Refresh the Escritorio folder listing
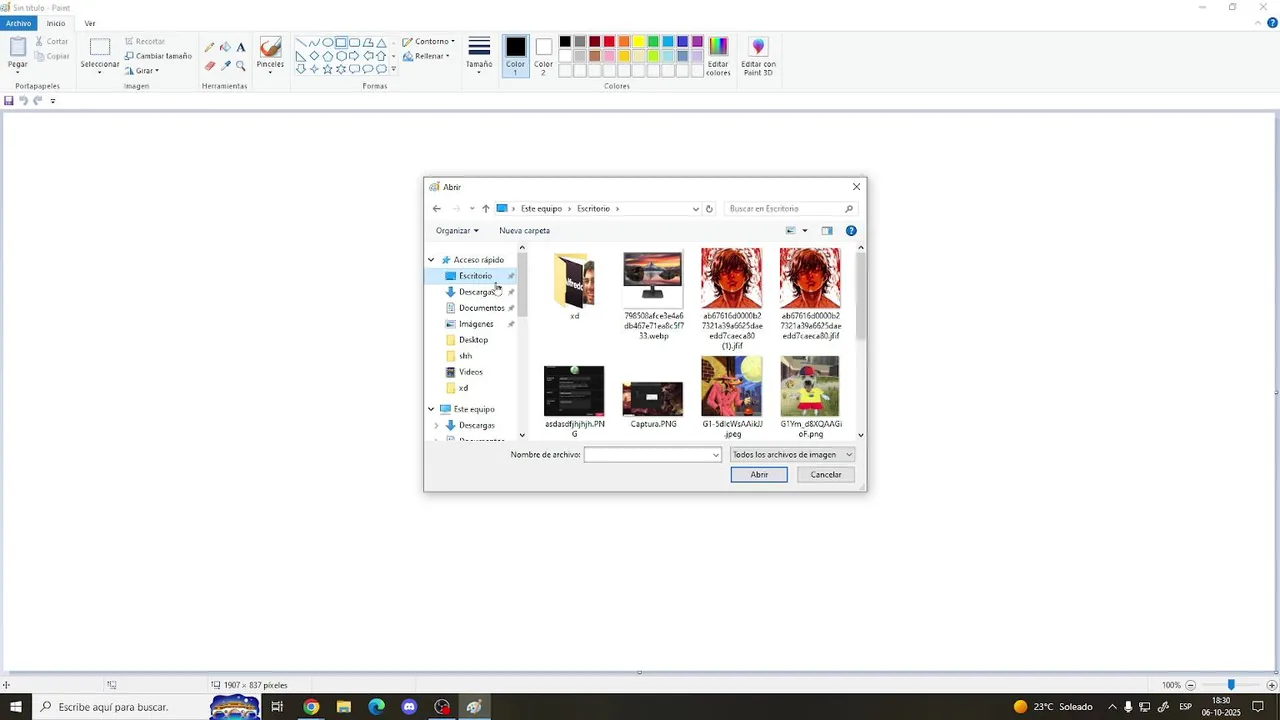1280x720 pixels. (709, 209)
